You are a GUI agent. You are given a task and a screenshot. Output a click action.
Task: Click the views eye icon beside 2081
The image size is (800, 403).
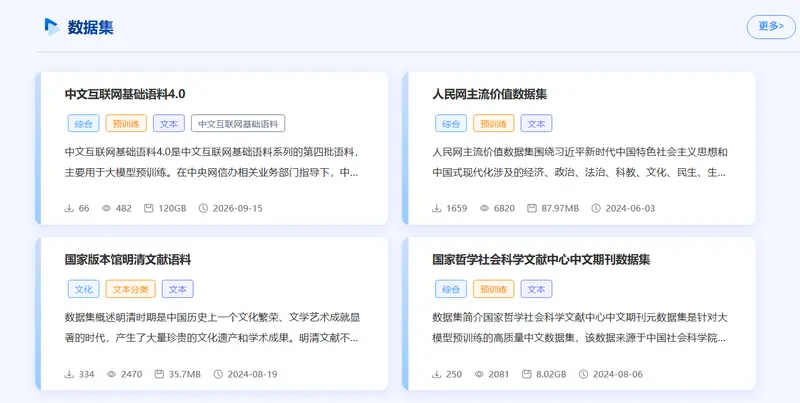tap(479, 374)
